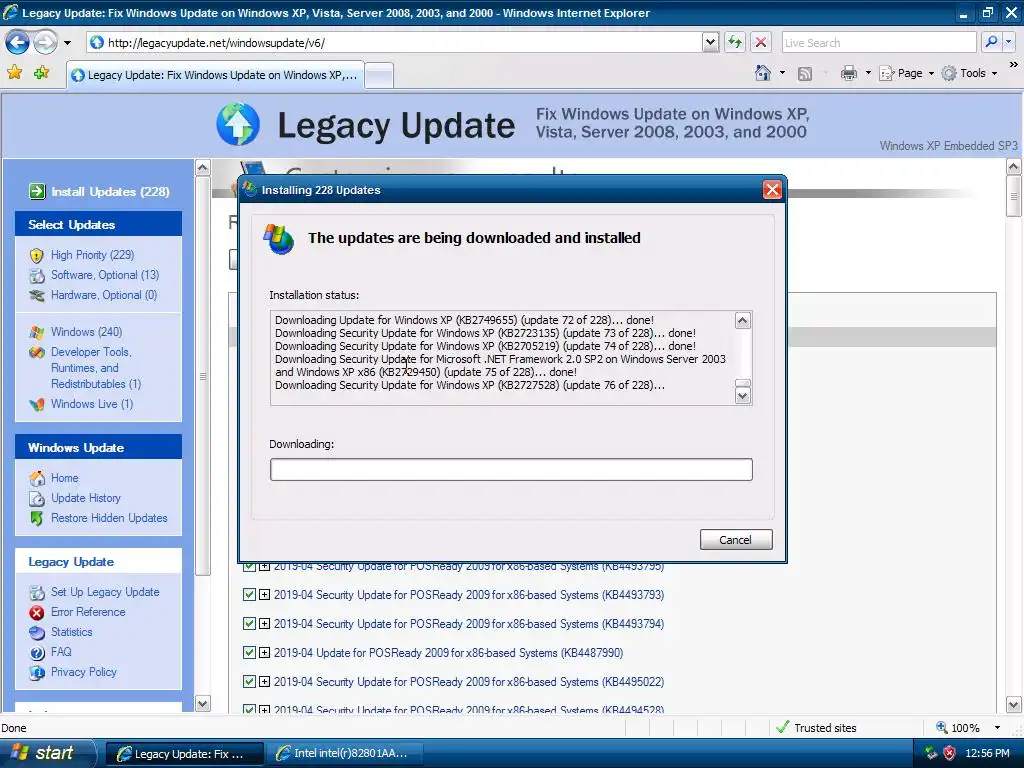The image size is (1024, 768).
Task: Click the Legacy Update globe logo
Action: 238,124
